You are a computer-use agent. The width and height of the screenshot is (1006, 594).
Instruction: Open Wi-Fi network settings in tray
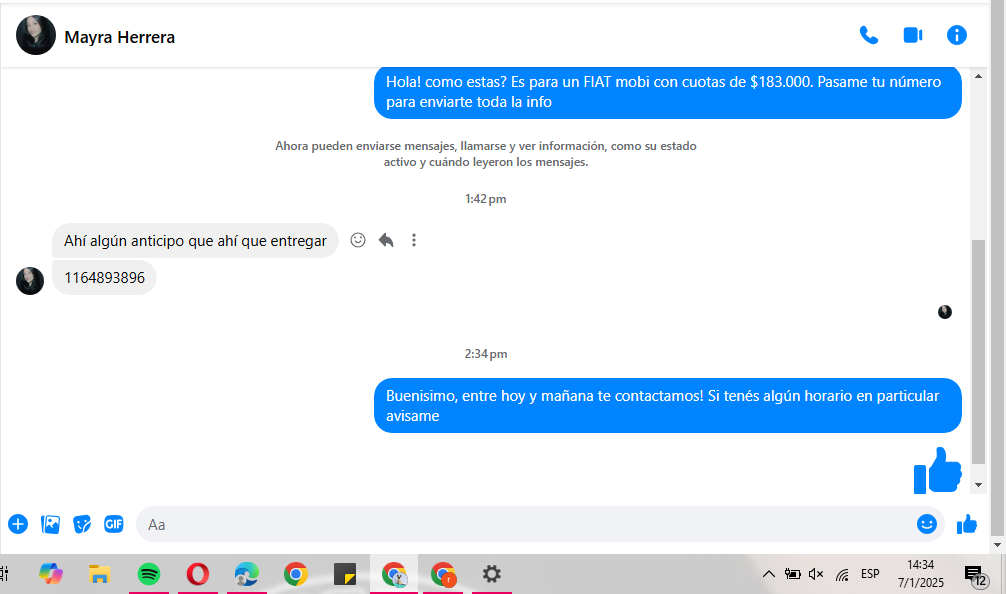[842, 575]
